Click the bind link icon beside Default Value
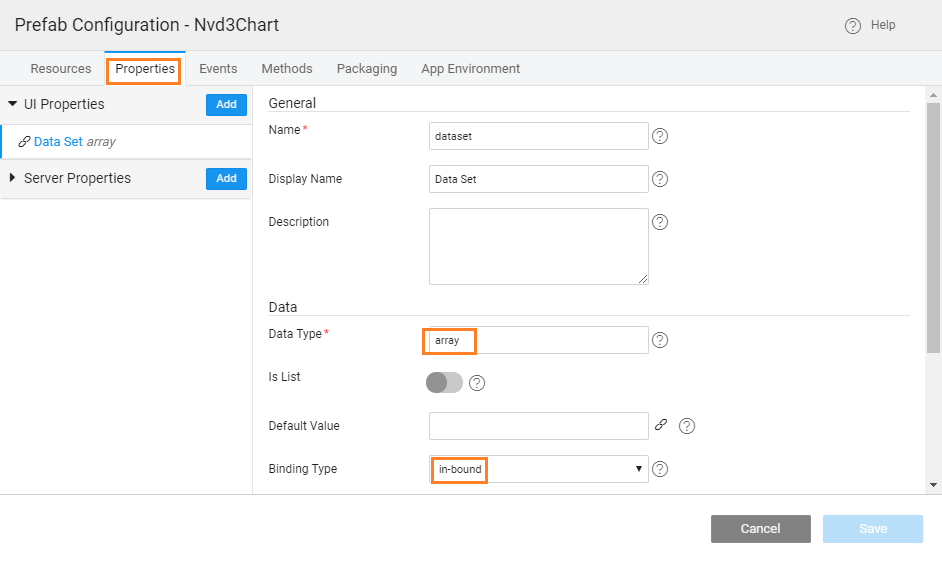 tap(661, 425)
